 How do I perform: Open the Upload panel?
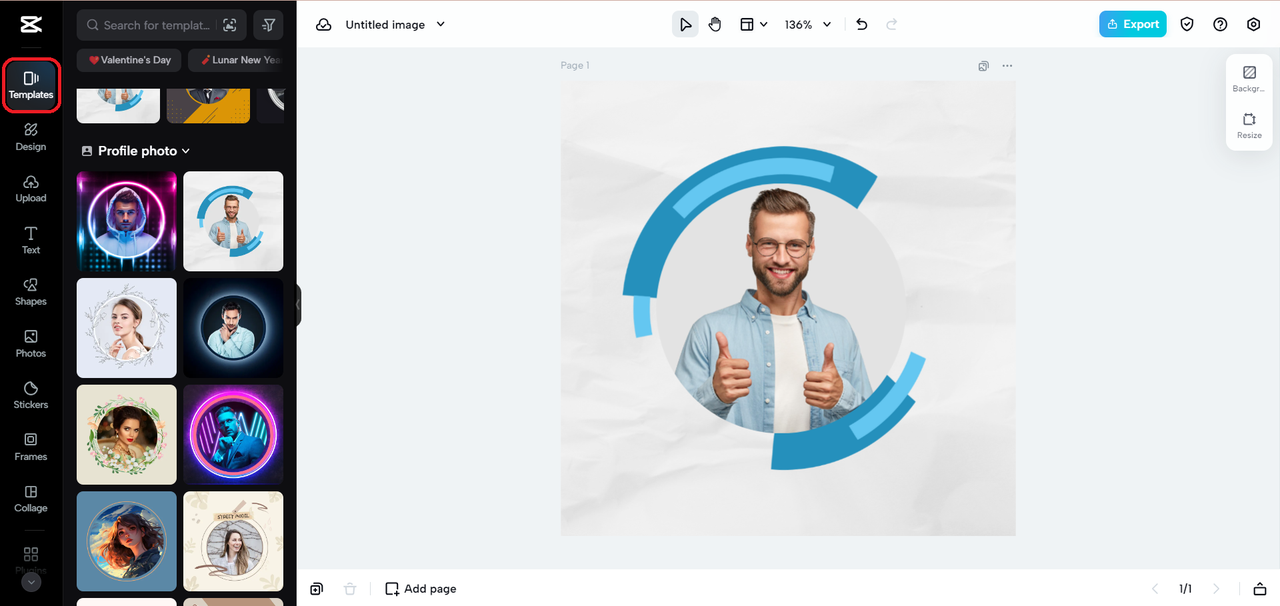tap(31, 189)
